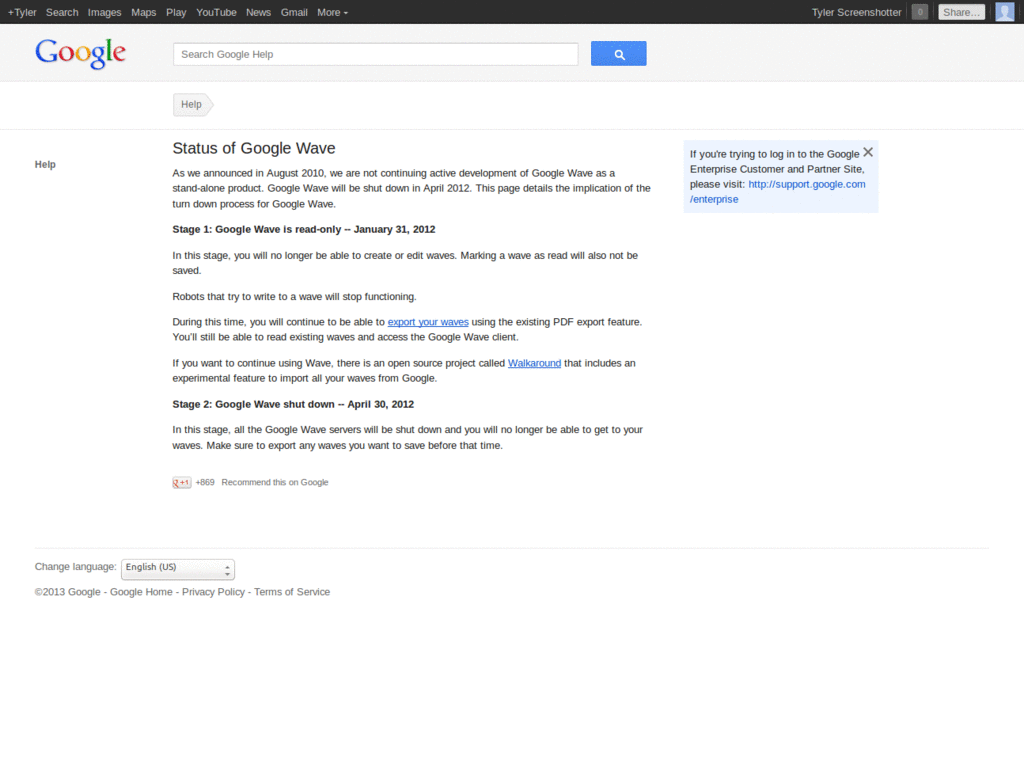Image resolution: width=1024 pixels, height=768 pixels.
Task: Click the Status of Google Wave heading
Action: pyautogui.click(x=254, y=148)
